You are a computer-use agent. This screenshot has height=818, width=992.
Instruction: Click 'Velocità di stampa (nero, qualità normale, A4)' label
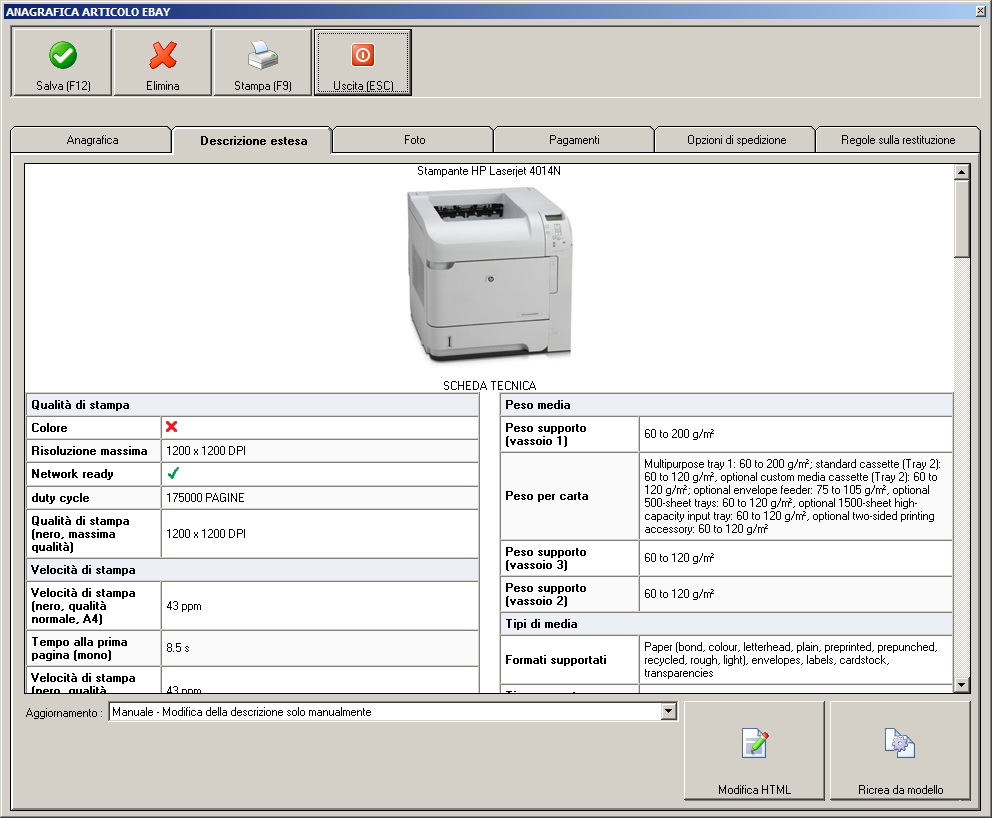tap(83, 606)
